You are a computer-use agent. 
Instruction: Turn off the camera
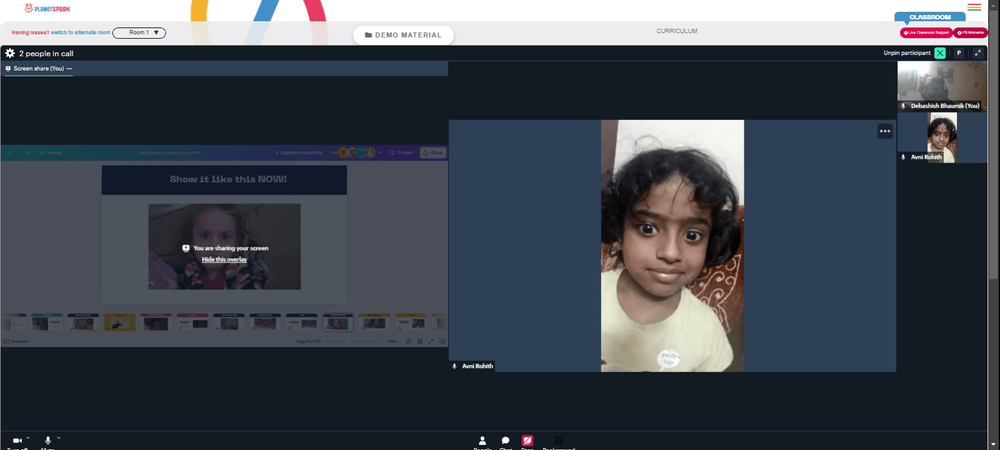(x=17, y=442)
